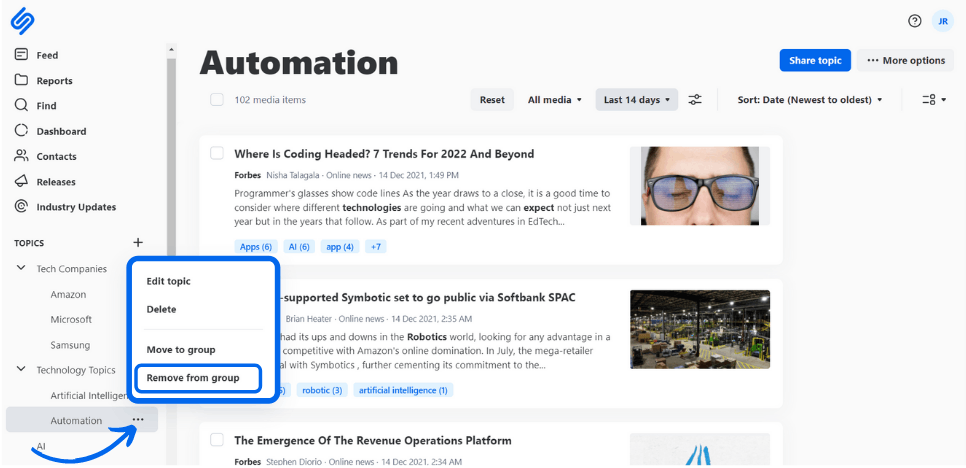
Task: Click the robotic (3) tag
Action: 322,390
